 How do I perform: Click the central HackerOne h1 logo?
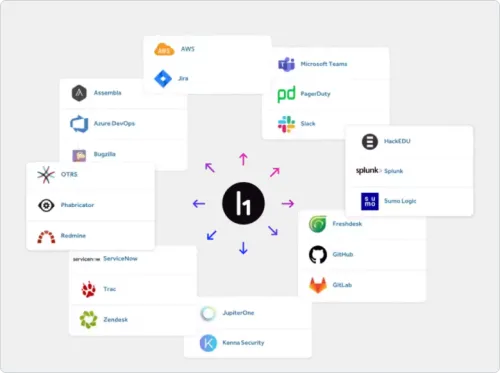click(243, 203)
